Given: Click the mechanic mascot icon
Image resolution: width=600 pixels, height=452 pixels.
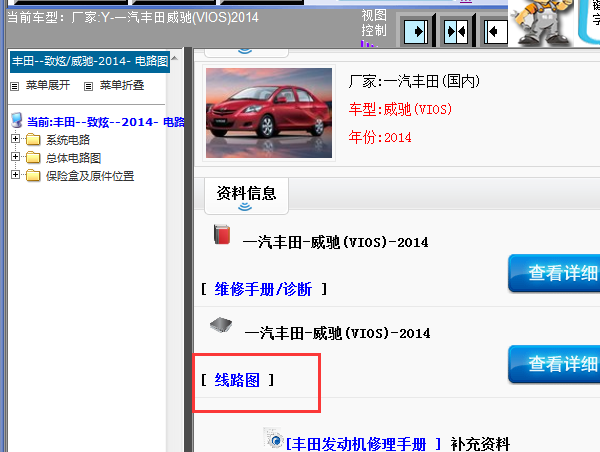Looking at the screenshot, I should (x=542, y=22).
